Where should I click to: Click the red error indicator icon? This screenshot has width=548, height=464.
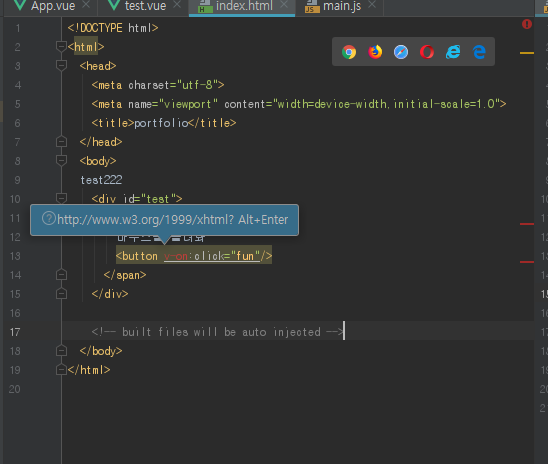[527, 24]
